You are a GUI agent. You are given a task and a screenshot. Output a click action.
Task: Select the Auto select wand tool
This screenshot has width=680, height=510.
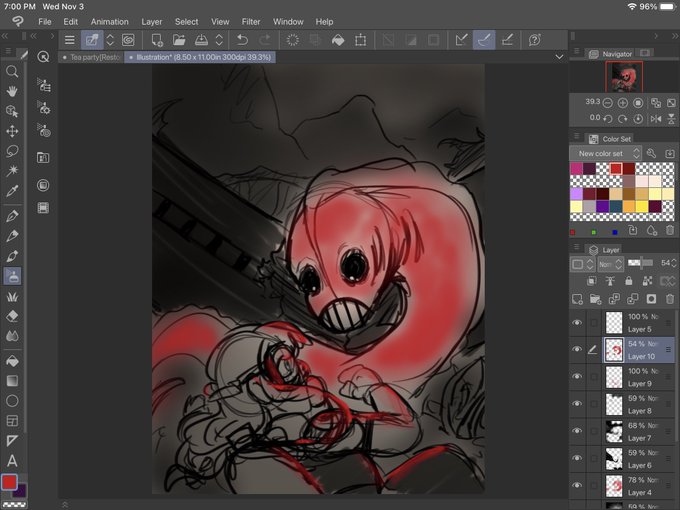click(x=12, y=170)
